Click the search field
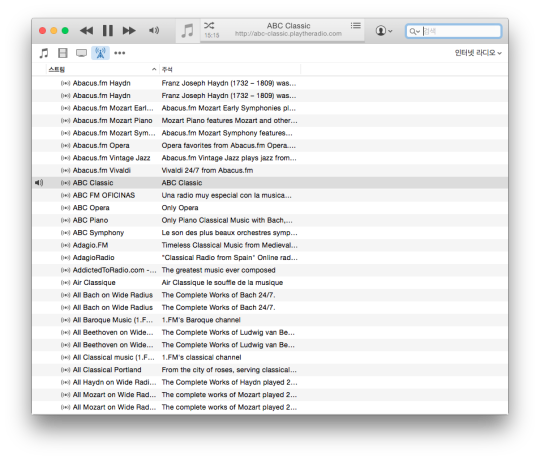 (x=454, y=31)
